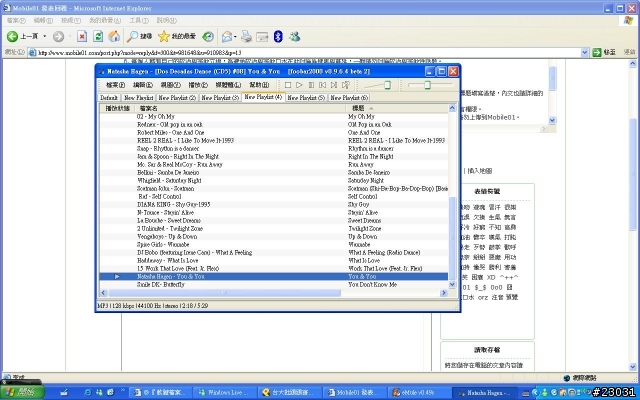
Task: Adjust the foobar2000 volume slider
Action: click(x=387, y=85)
